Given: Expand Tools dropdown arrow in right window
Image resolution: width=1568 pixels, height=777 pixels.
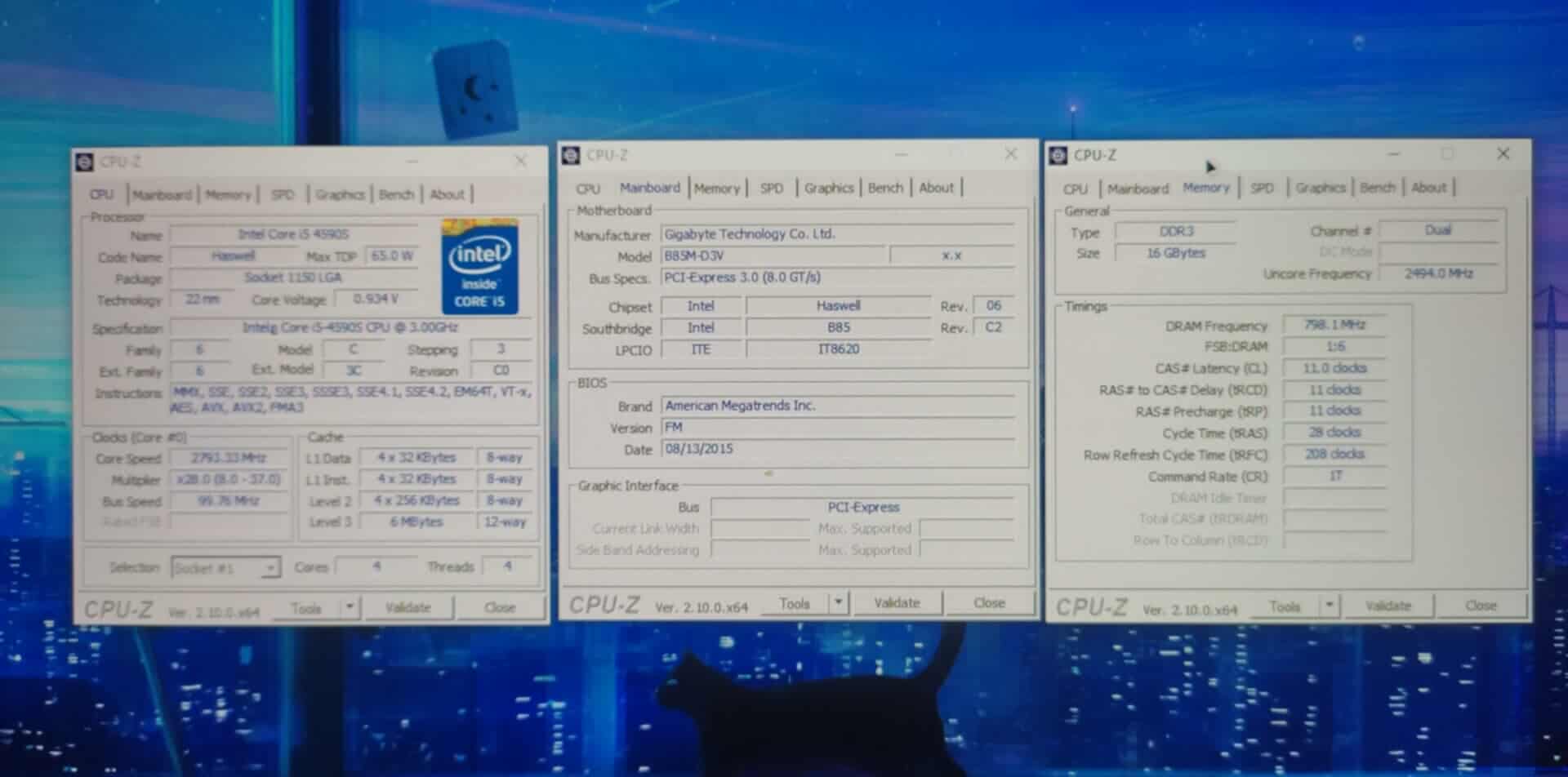Looking at the screenshot, I should tap(1329, 606).
